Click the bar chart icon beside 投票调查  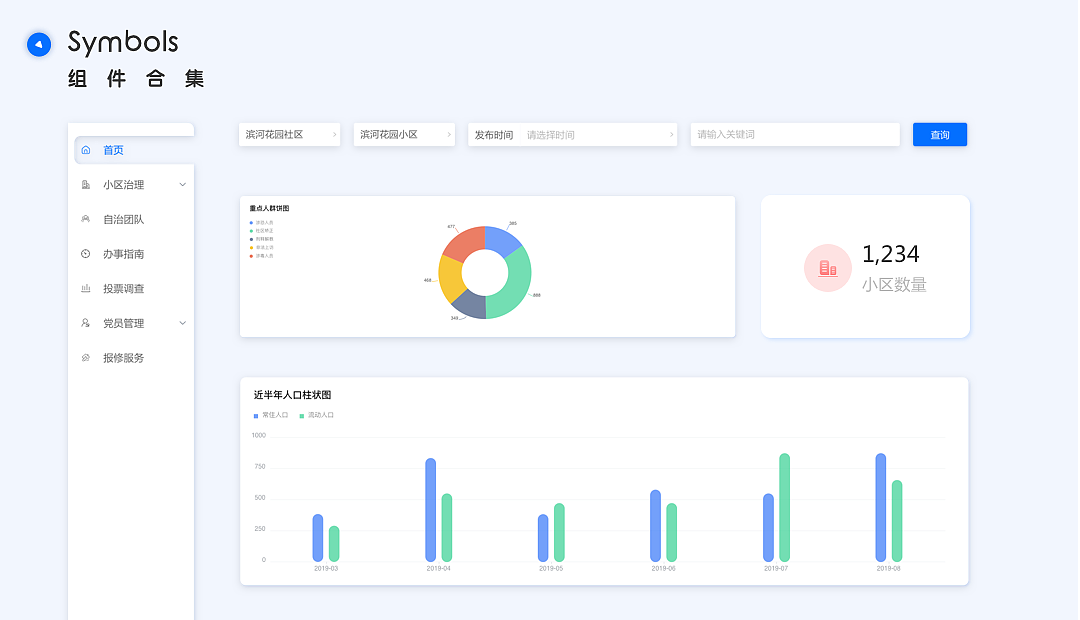pyautogui.click(x=86, y=289)
